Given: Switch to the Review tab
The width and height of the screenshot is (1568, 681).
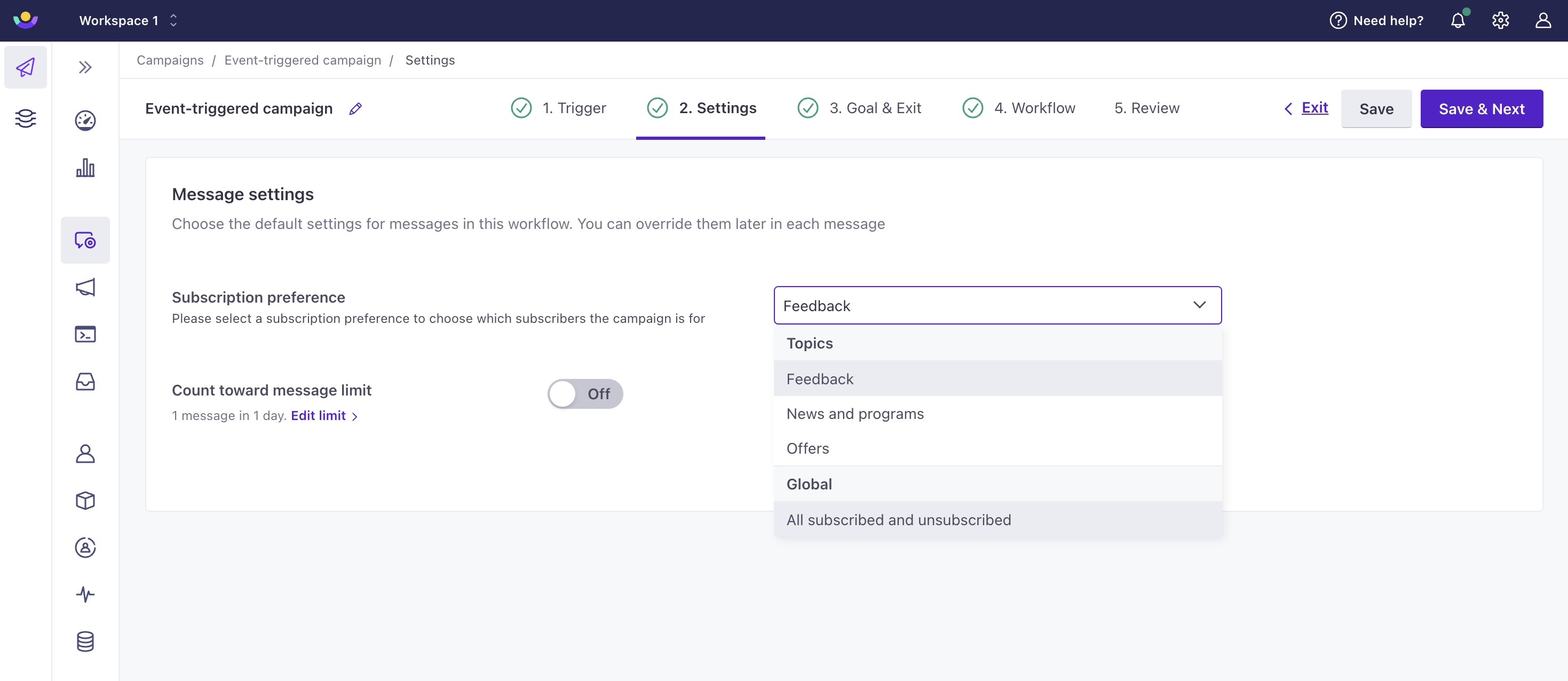Looking at the screenshot, I should 1147,107.
